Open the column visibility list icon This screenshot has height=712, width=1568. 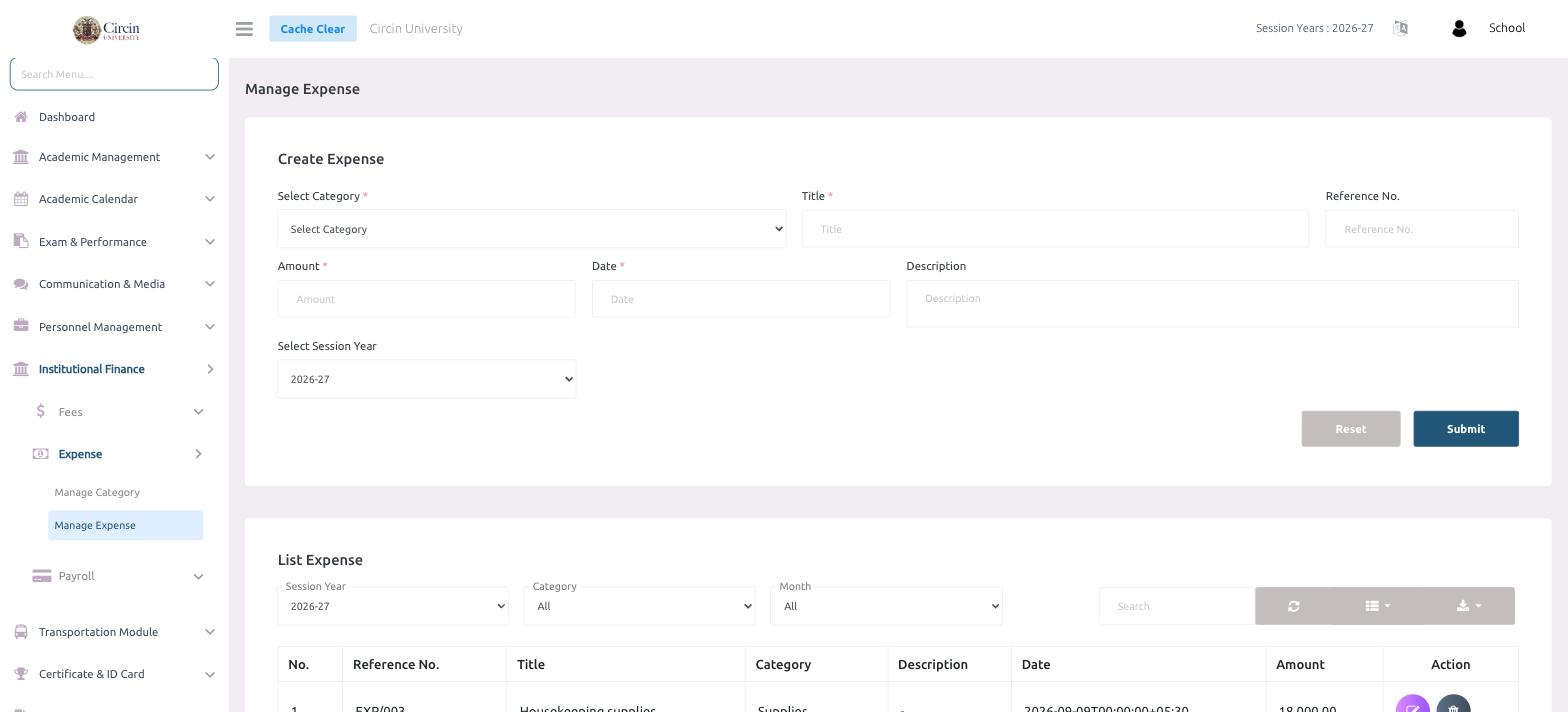(1378, 606)
